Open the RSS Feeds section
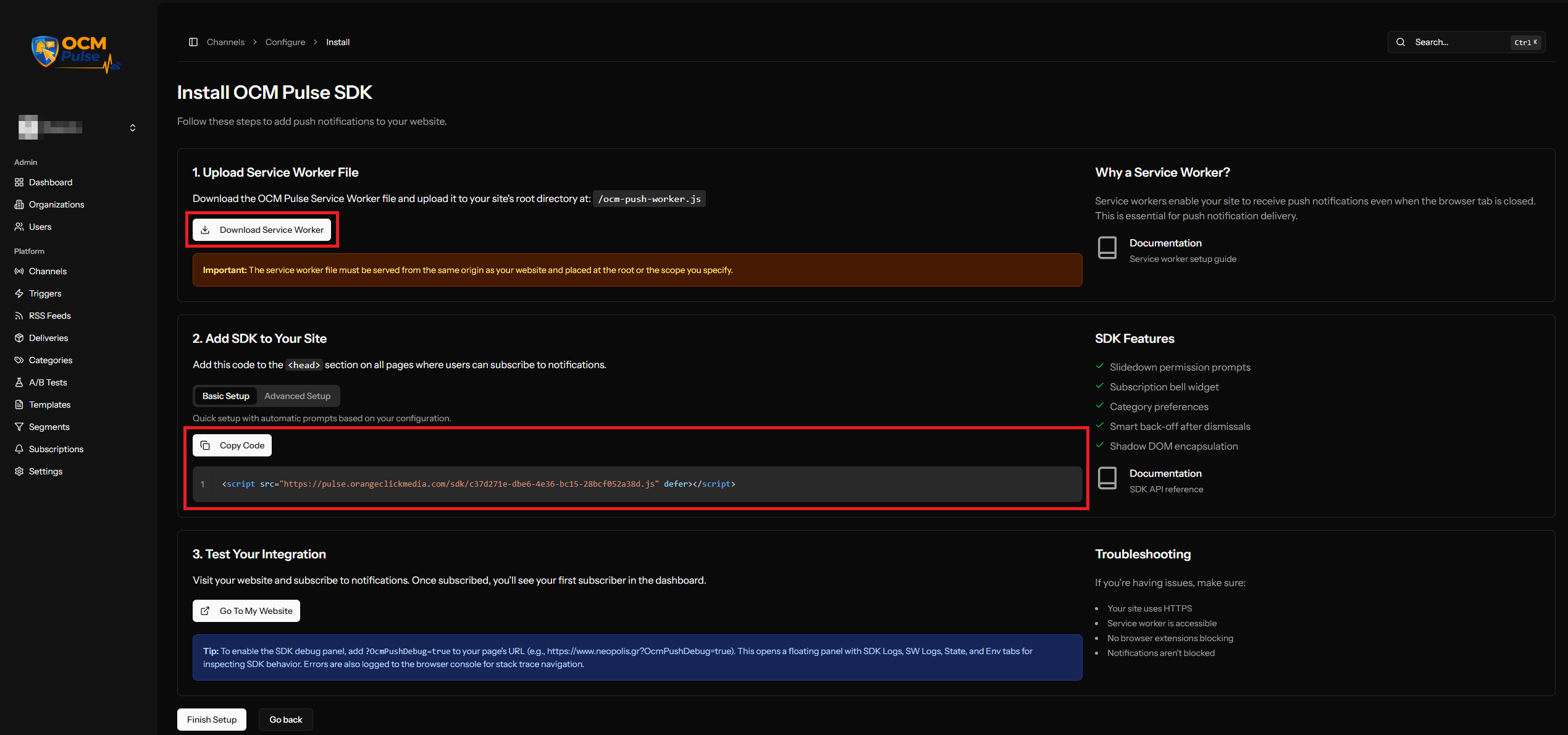 (x=49, y=315)
